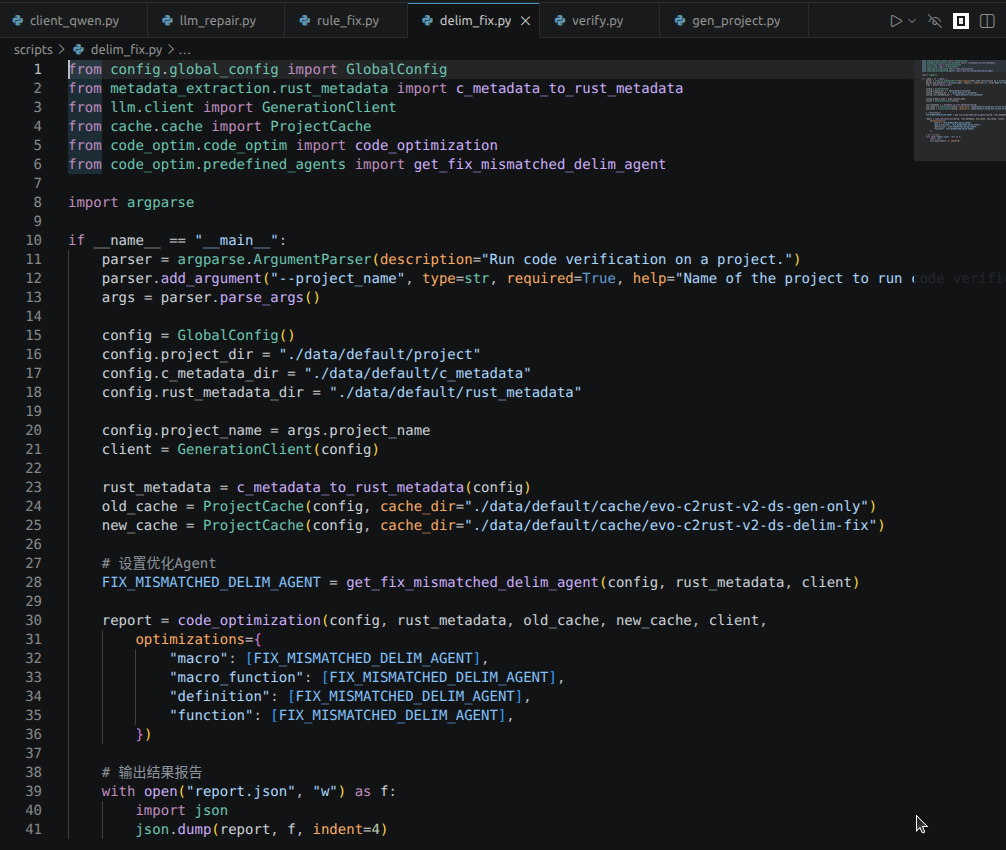Click the Python icon on llm_repair.py tab
This screenshot has width=1006, height=850.
[x=167, y=21]
